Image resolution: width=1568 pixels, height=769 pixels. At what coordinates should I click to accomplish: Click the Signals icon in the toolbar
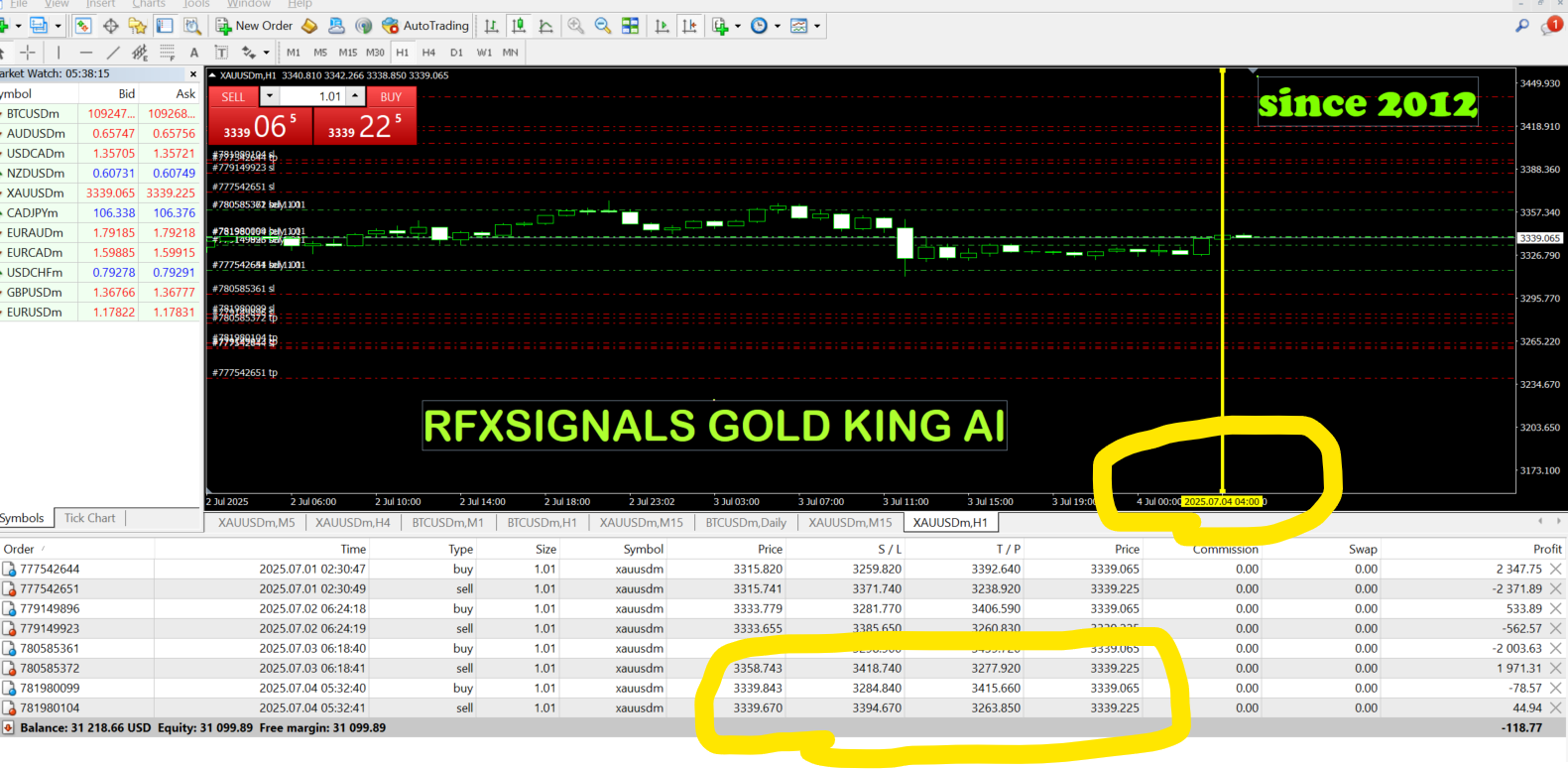click(x=364, y=26)
